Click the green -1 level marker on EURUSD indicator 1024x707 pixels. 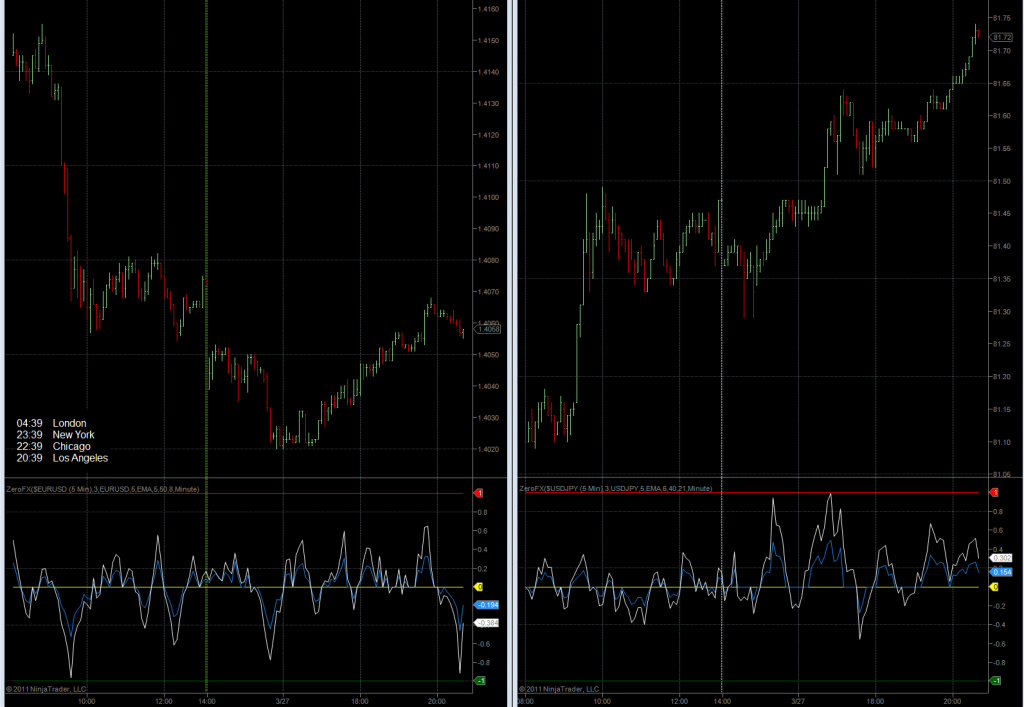477,681
